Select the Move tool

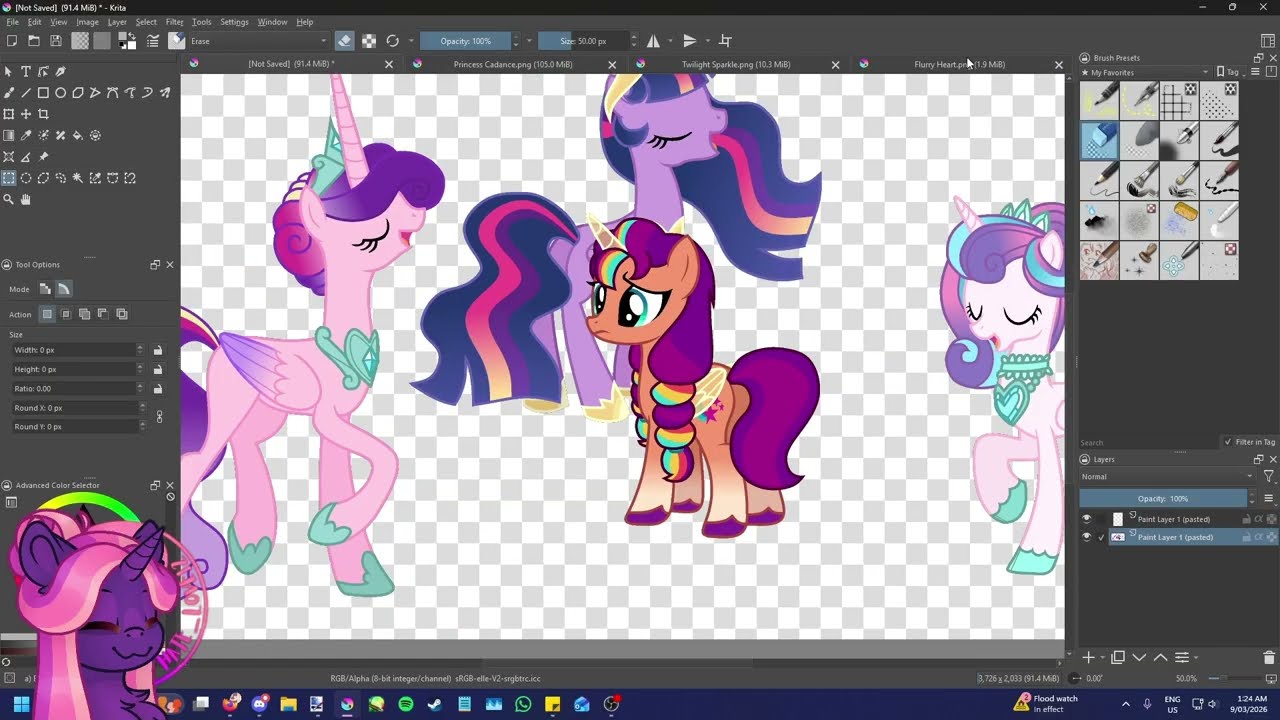tap(26, 114)
